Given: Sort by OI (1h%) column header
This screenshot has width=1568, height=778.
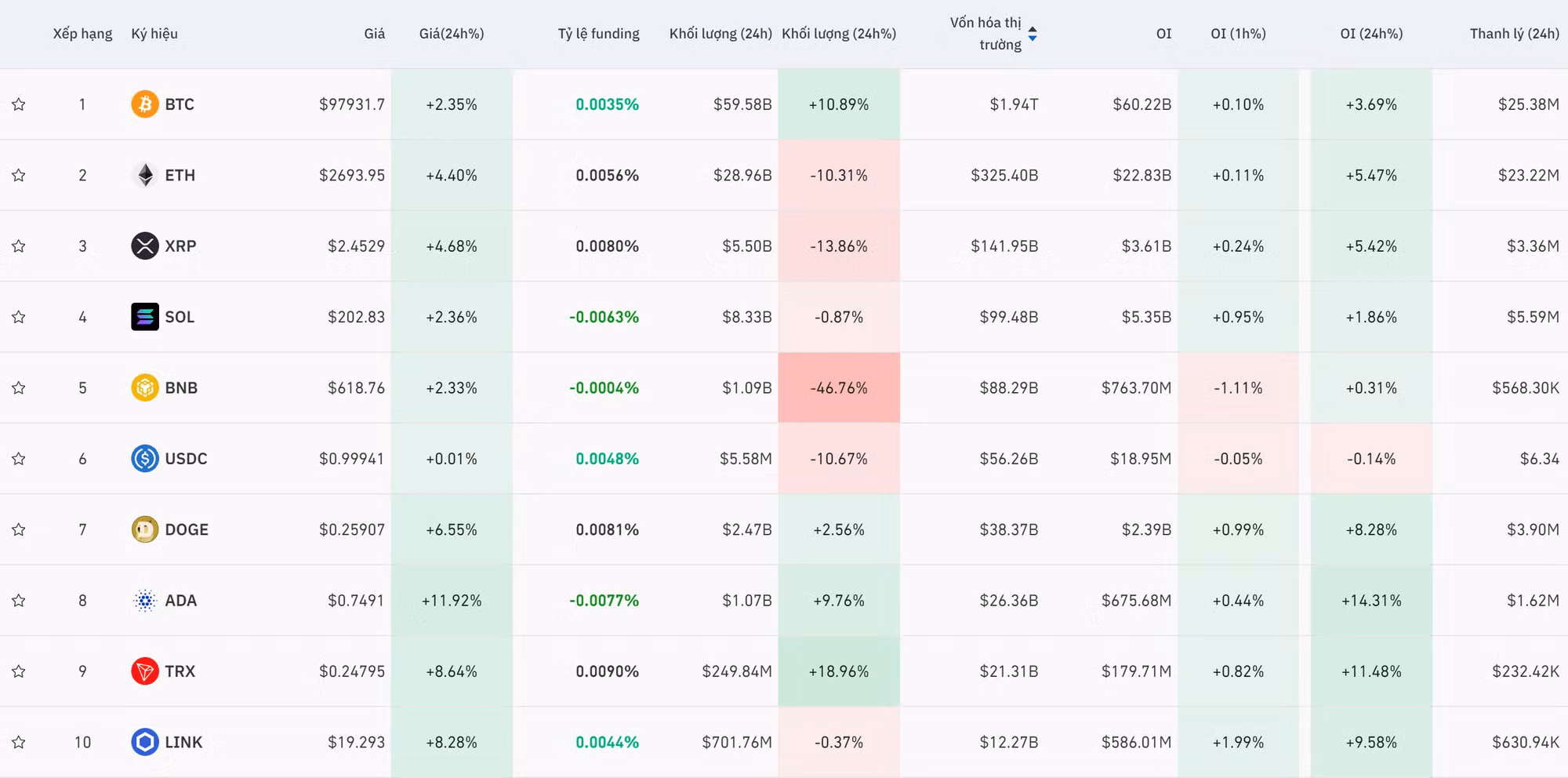Looking at the screenshot, I should (1239, 34).
